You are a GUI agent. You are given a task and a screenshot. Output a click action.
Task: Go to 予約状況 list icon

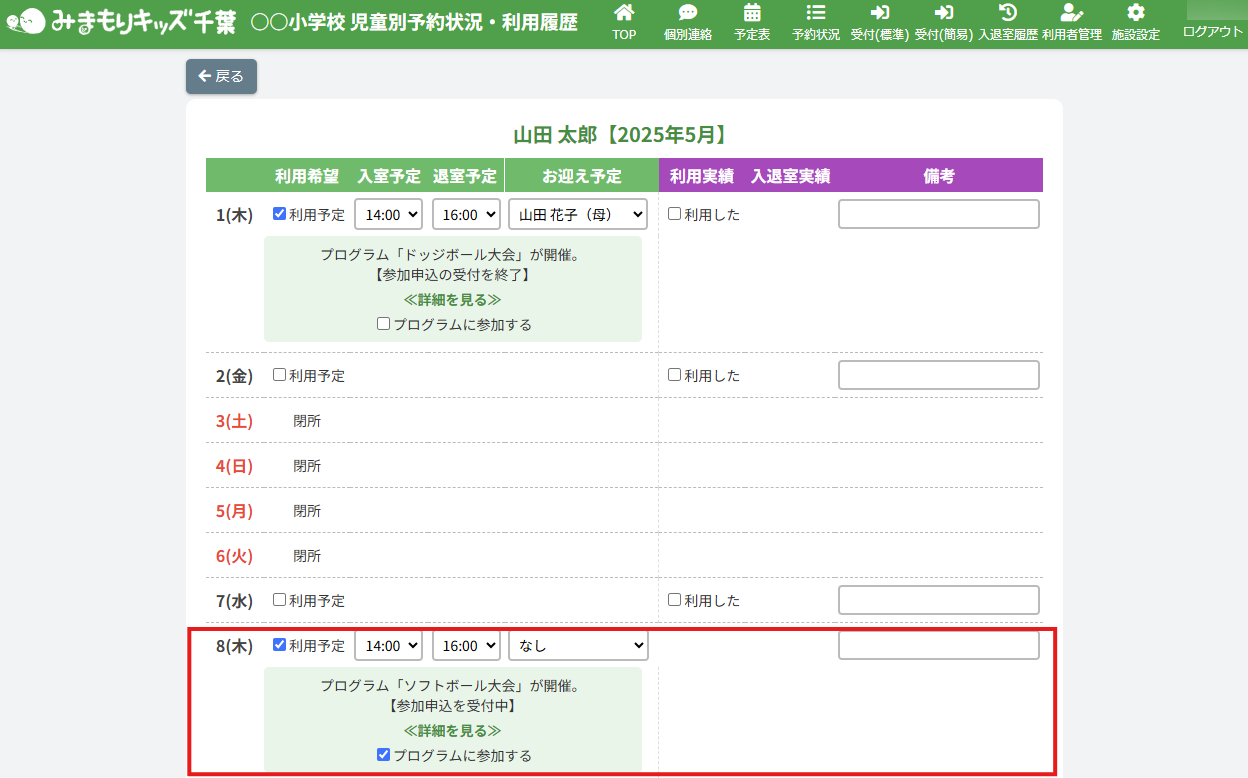(x=815, y=14)
